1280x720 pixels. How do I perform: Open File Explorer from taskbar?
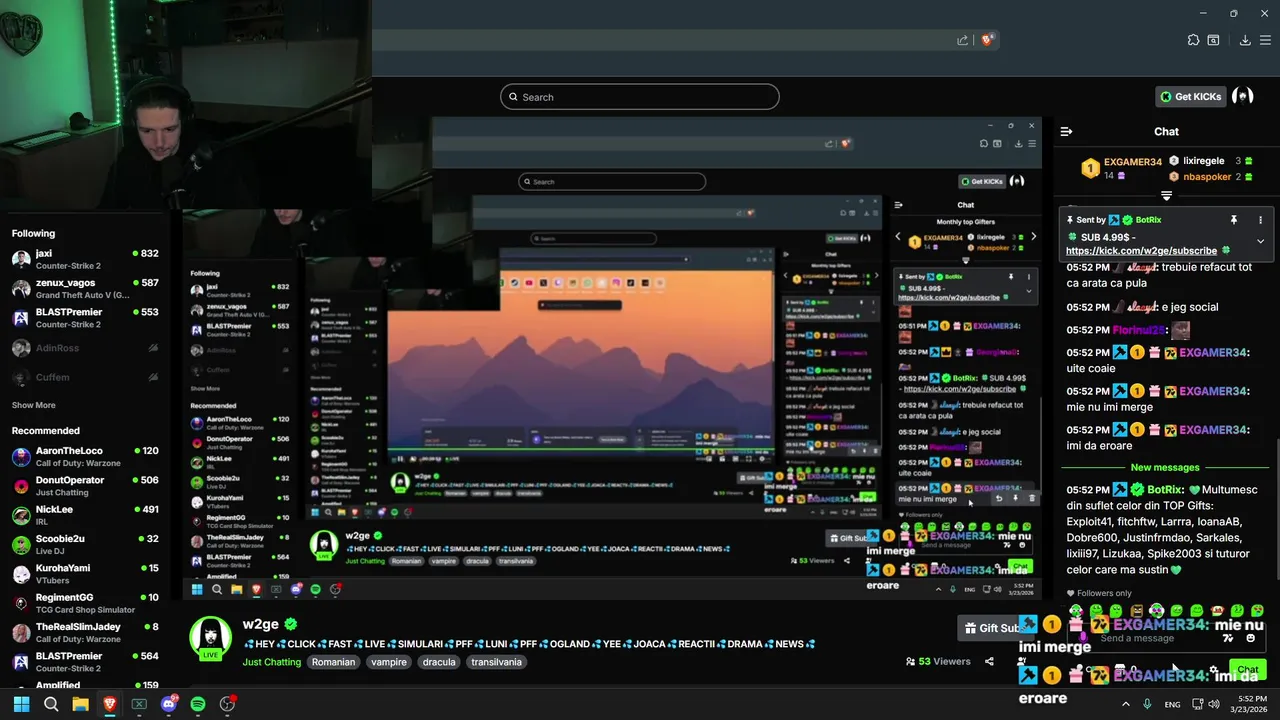pos(80,704)
